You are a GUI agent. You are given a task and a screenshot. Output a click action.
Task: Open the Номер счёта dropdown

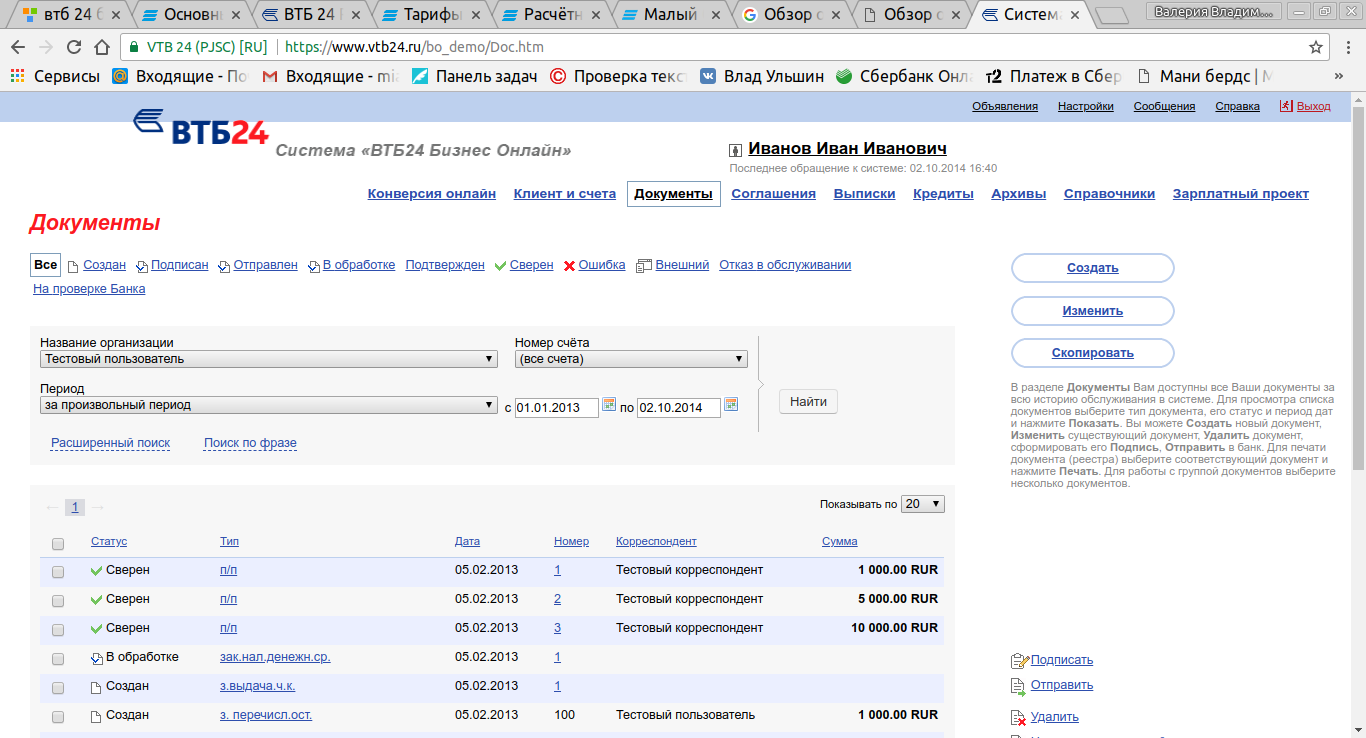(x=631, y=359)
